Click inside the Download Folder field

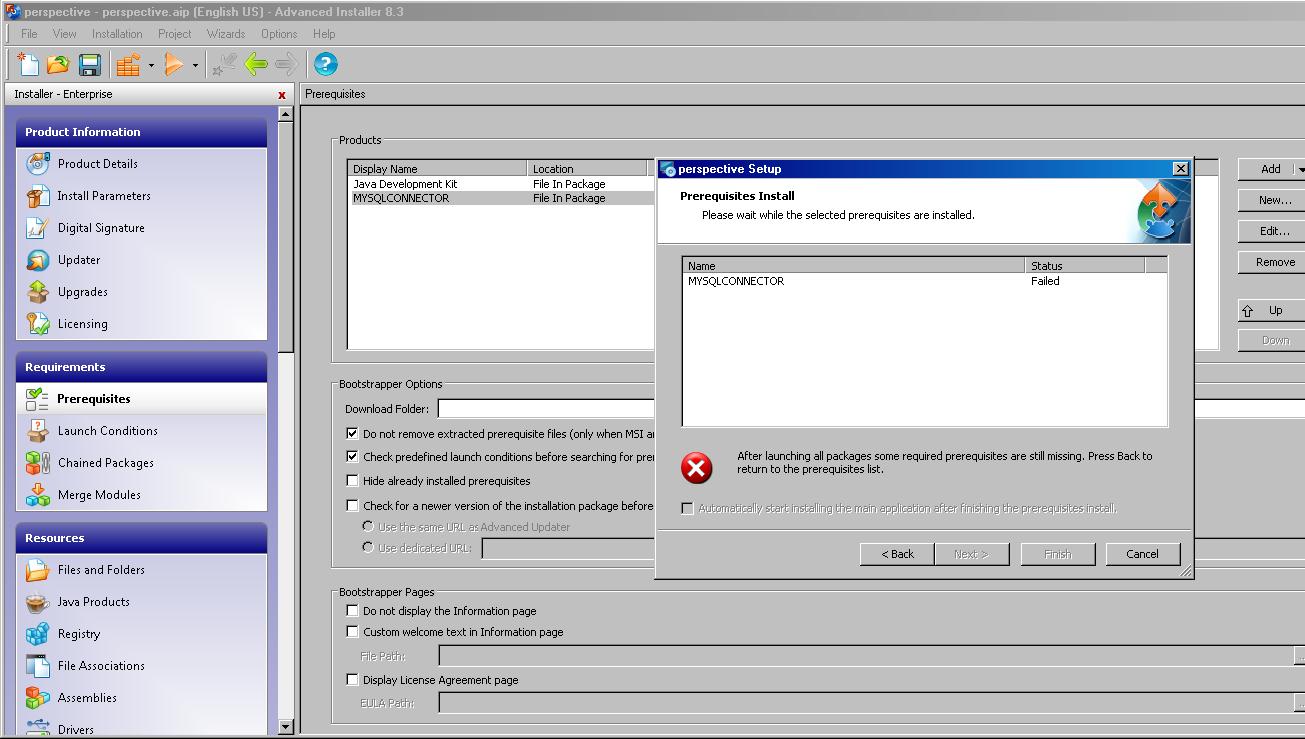545,408
